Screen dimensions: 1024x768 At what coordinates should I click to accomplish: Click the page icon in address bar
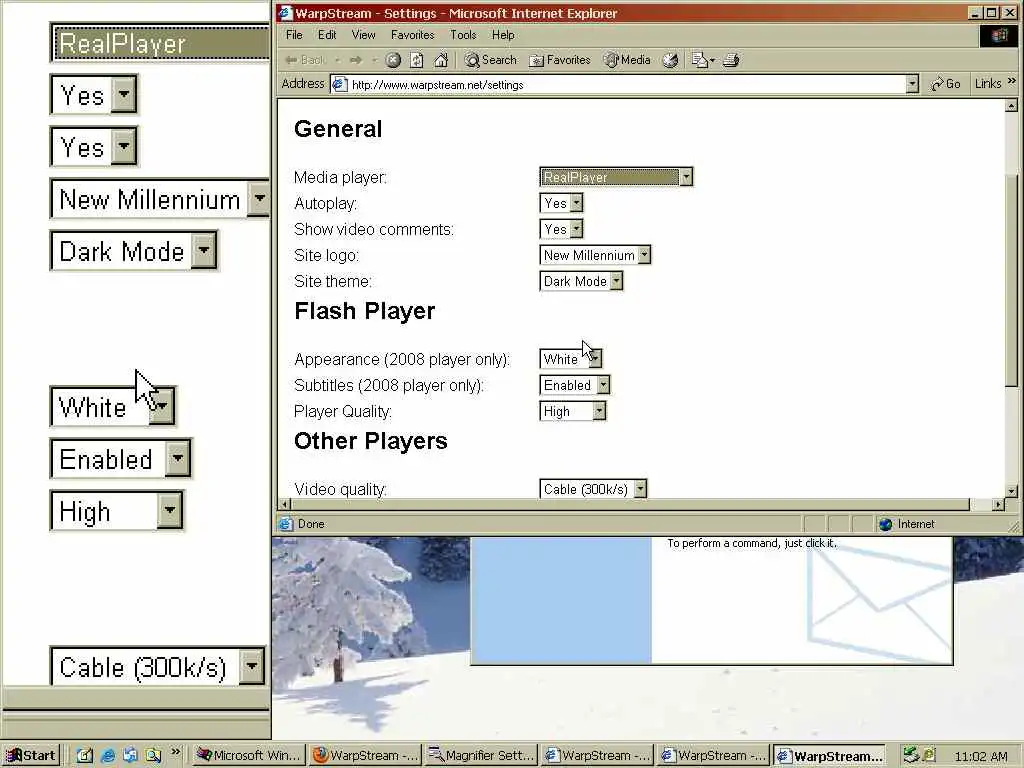pos(339,84)
